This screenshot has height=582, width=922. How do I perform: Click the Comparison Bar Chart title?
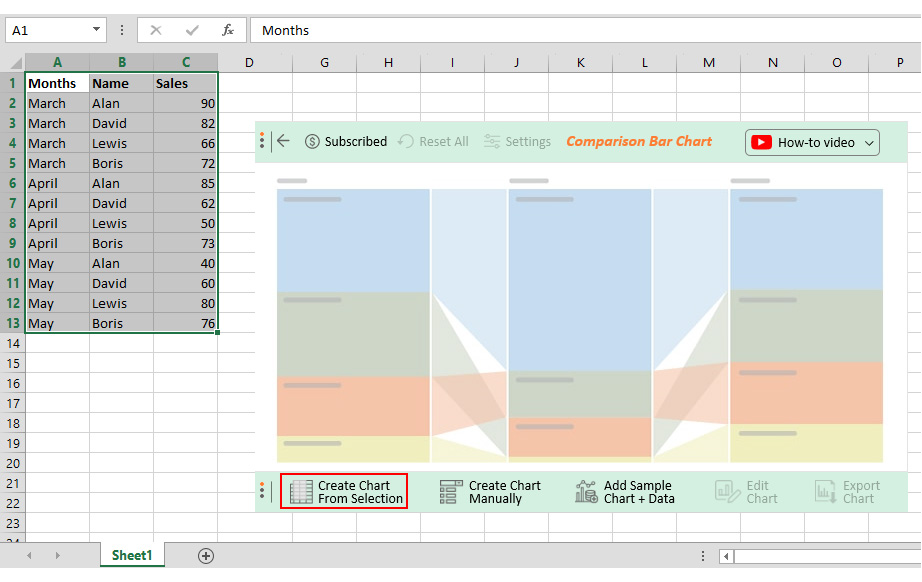pos(639,141)
